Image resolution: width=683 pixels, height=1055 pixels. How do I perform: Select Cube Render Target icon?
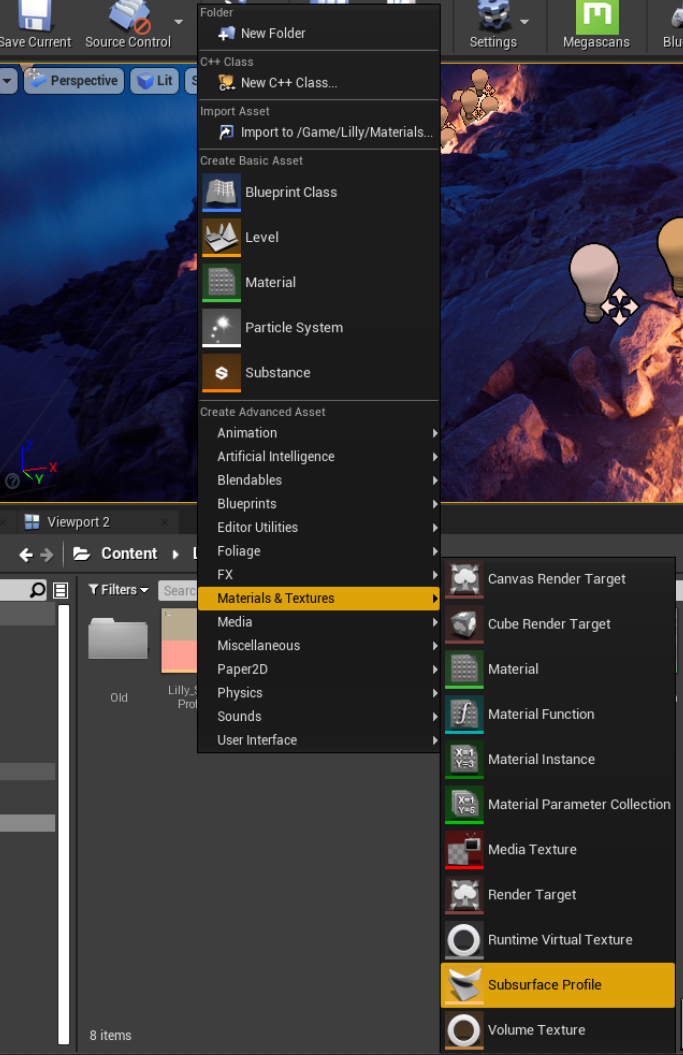click(x=464, y=624)
